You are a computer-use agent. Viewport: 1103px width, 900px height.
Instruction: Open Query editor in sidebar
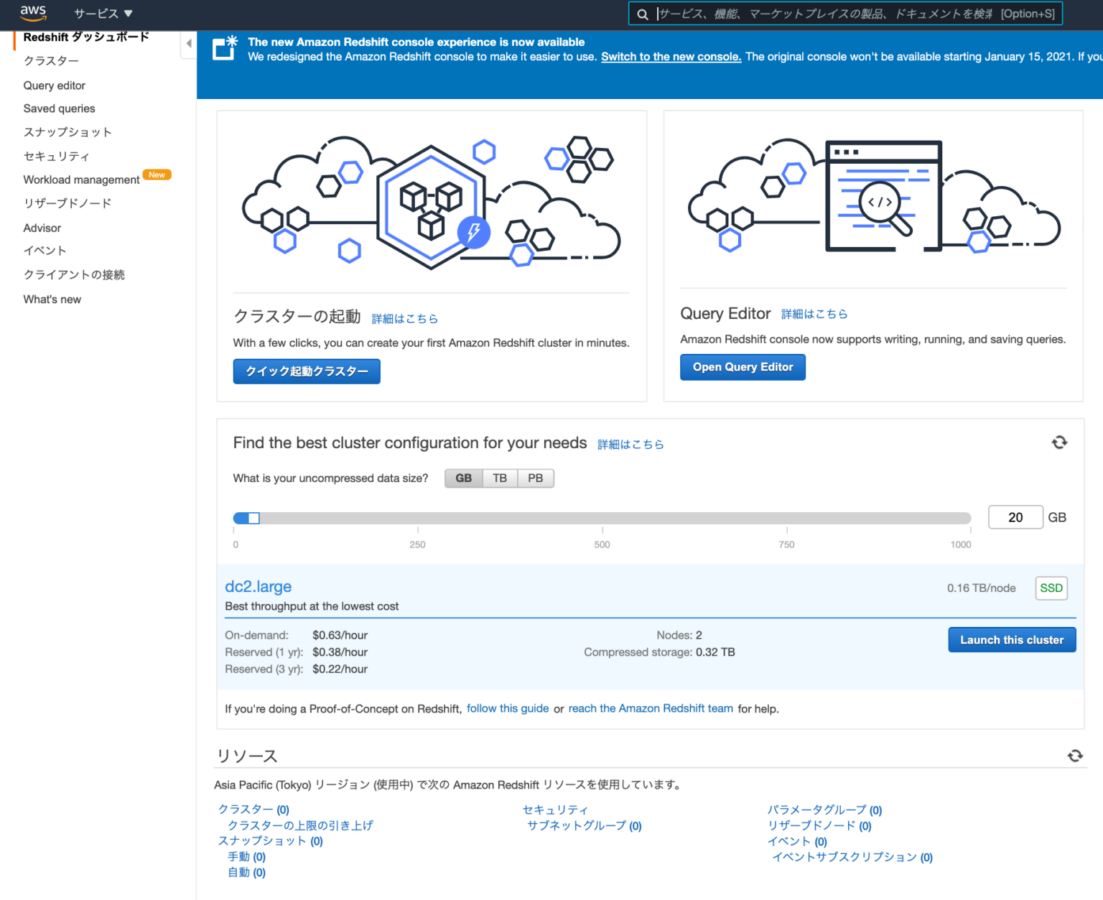click(54, 86)
